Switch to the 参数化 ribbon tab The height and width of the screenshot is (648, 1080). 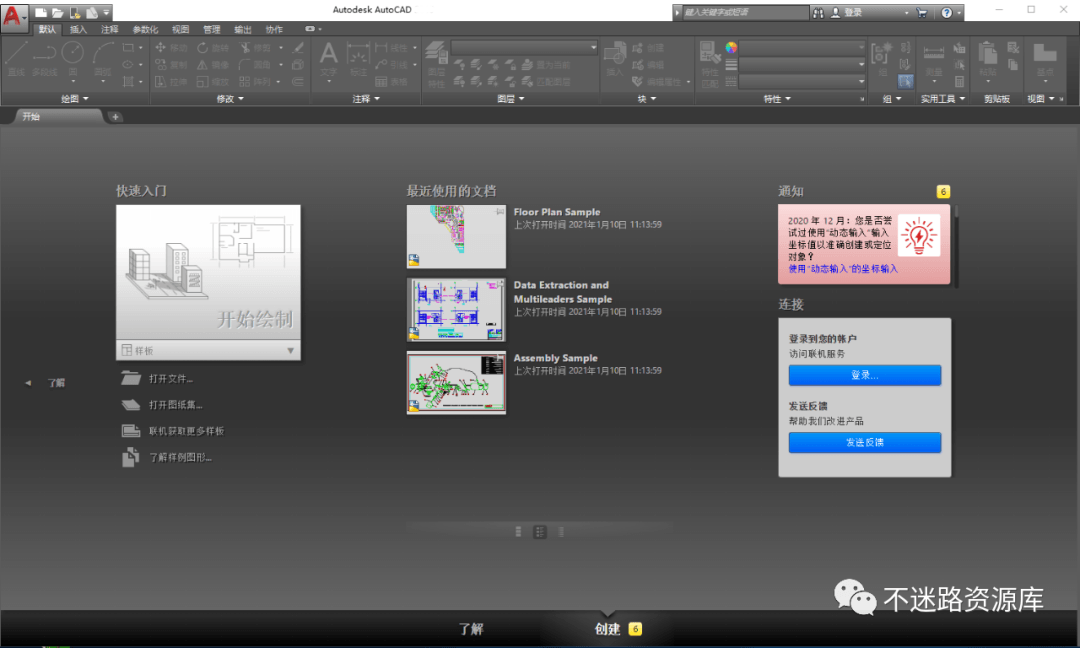pos(145,30)
